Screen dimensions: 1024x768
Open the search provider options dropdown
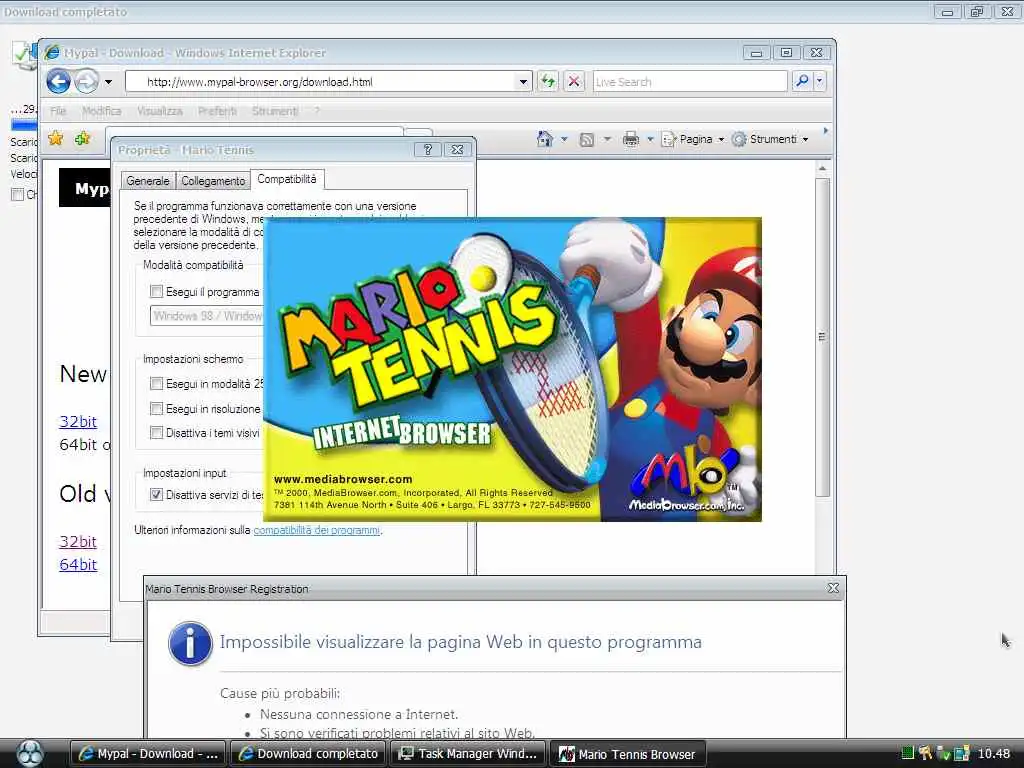coord(820,82)
